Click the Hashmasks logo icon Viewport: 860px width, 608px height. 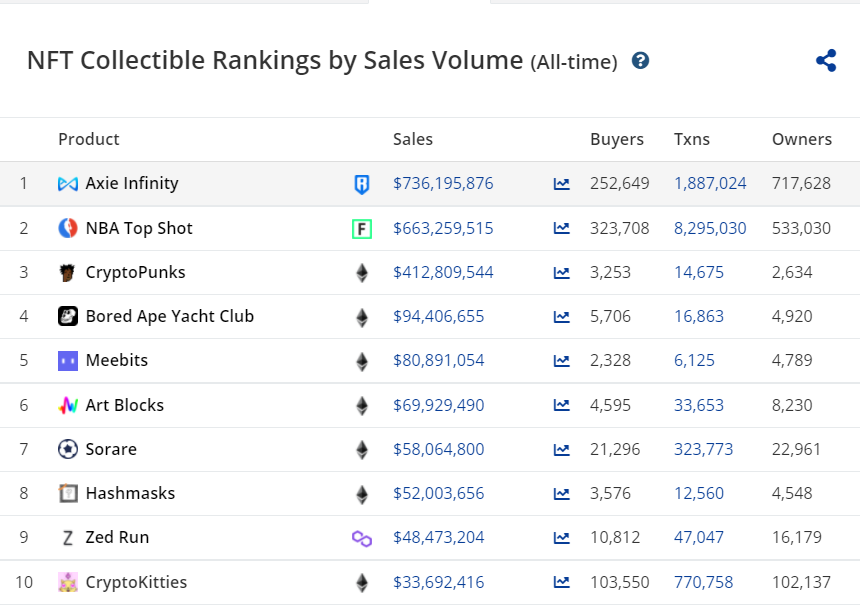[67, 493]
